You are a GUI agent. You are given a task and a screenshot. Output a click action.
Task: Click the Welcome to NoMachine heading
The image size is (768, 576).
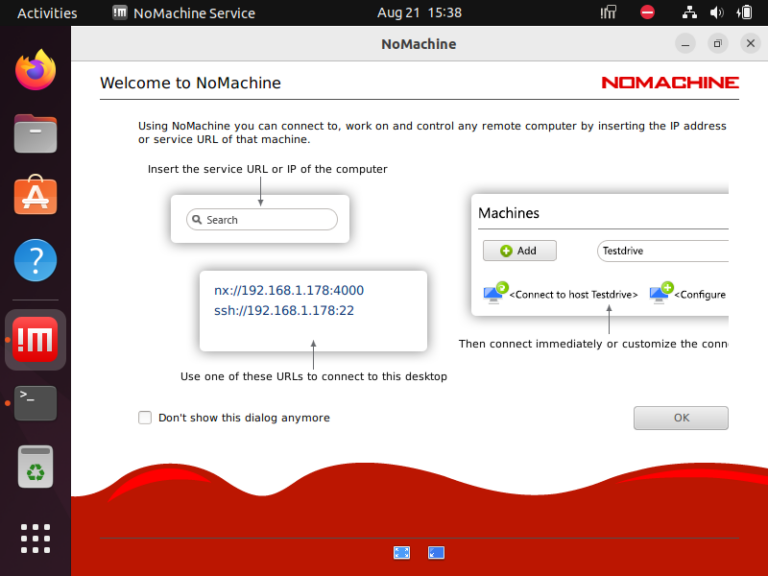191,83
